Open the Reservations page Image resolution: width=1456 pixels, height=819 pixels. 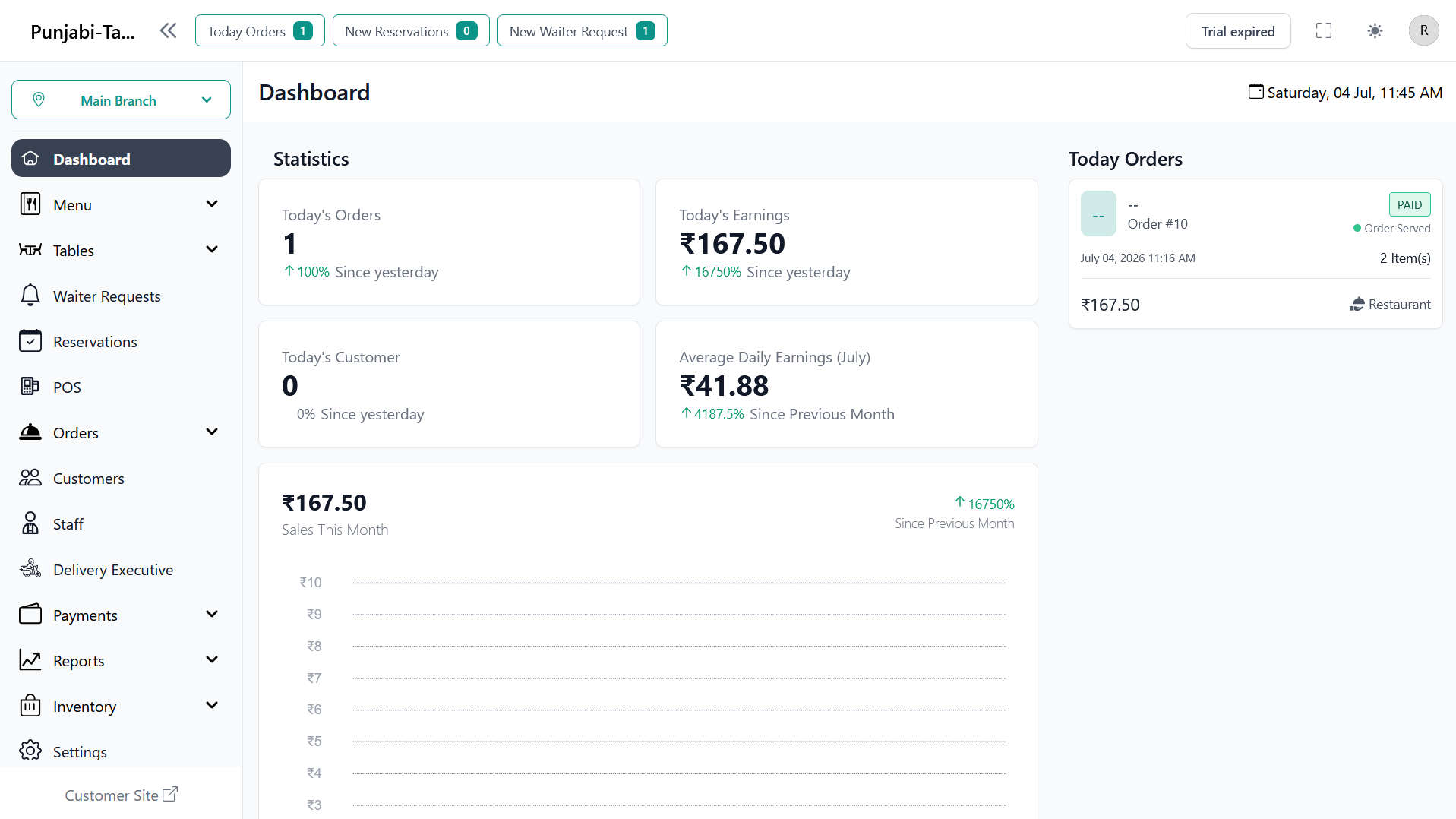click(x=121, y=341)
